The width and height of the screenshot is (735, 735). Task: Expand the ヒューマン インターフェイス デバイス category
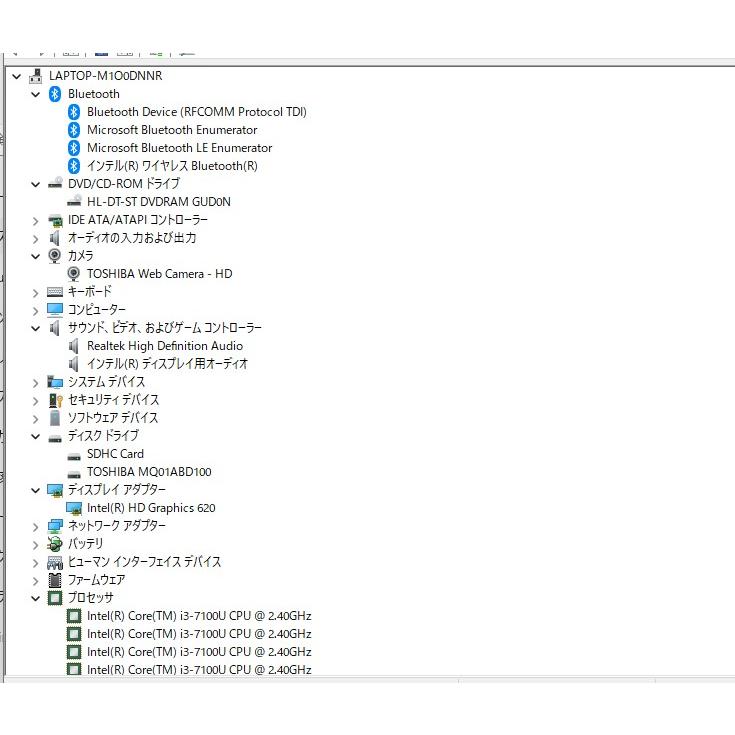[x=36, y=563]
